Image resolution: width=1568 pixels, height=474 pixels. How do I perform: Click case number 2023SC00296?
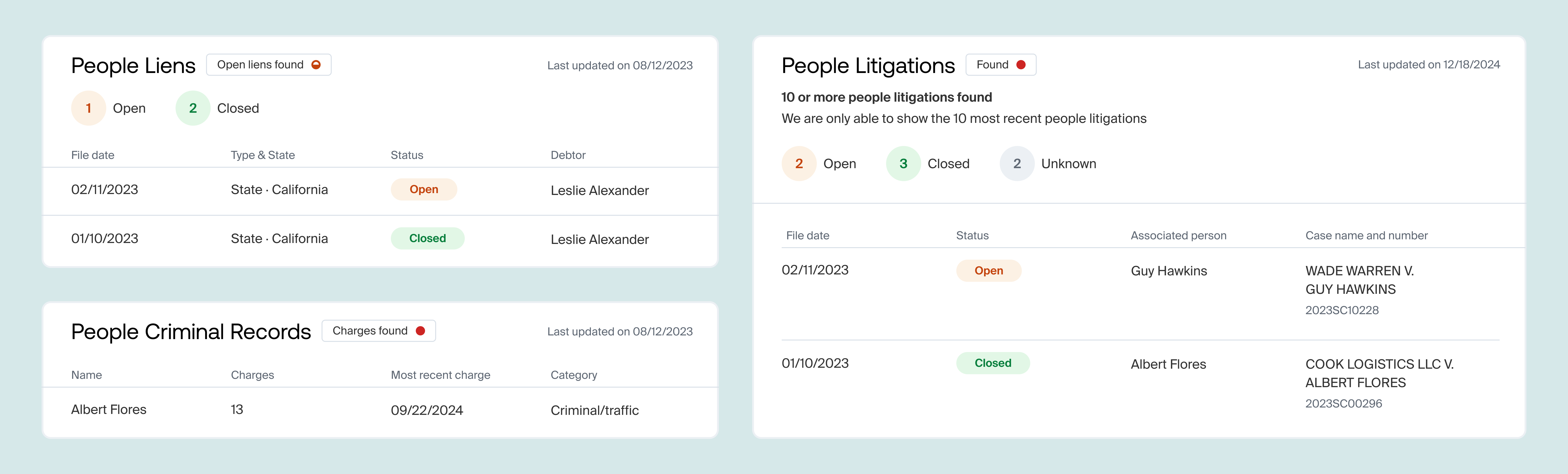point(1343,403)
